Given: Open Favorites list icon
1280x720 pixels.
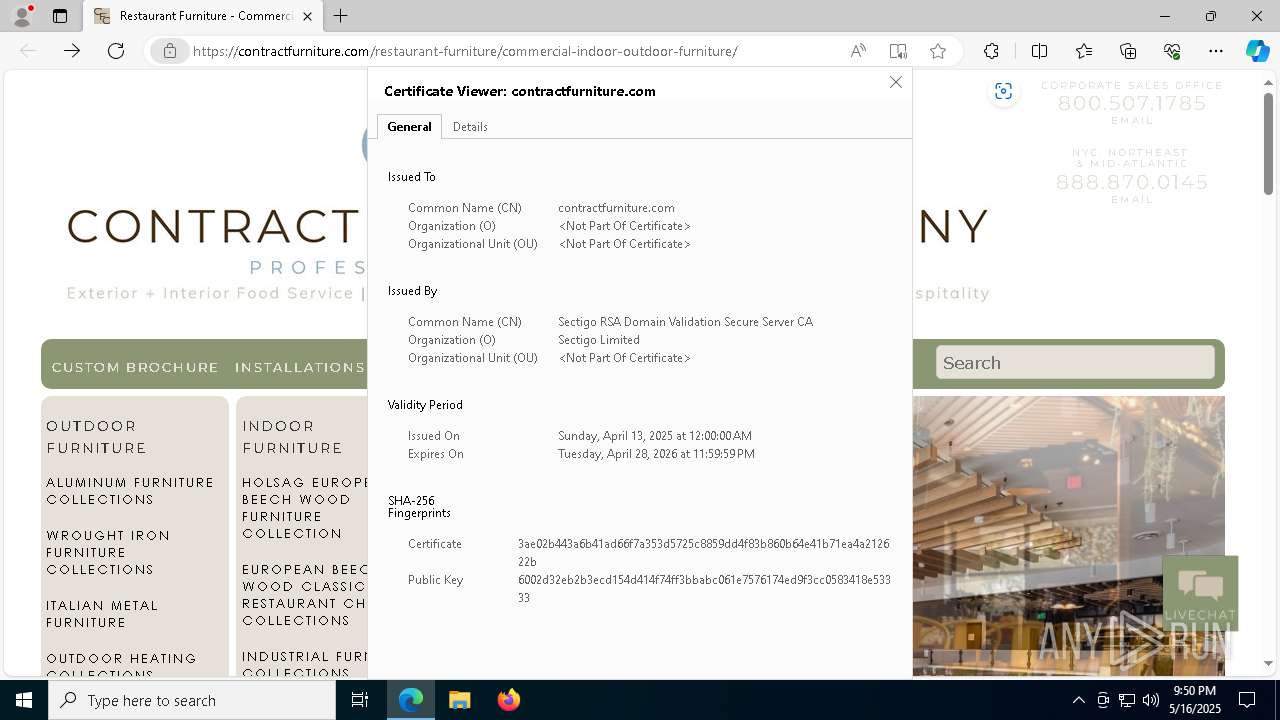Looking at the screenshot, I should pos(1084,51).
